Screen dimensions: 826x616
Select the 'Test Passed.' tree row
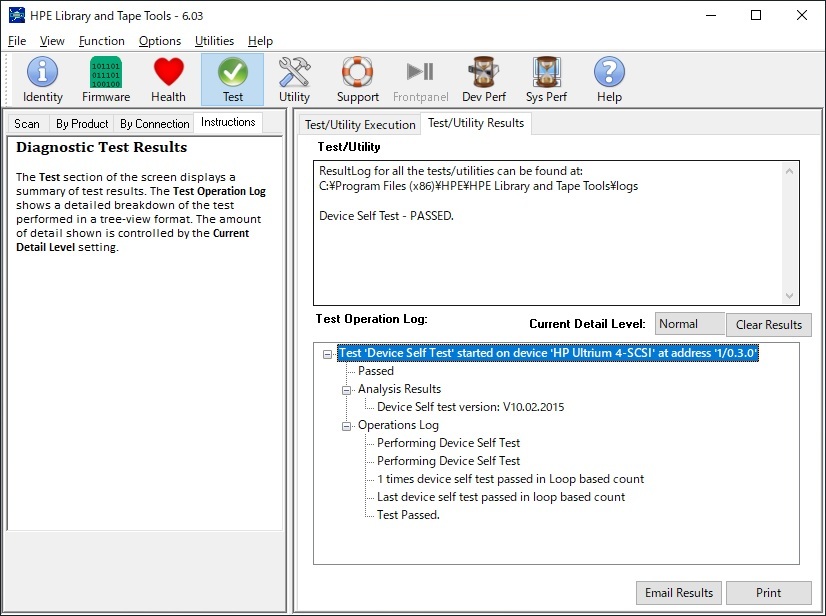408,514
